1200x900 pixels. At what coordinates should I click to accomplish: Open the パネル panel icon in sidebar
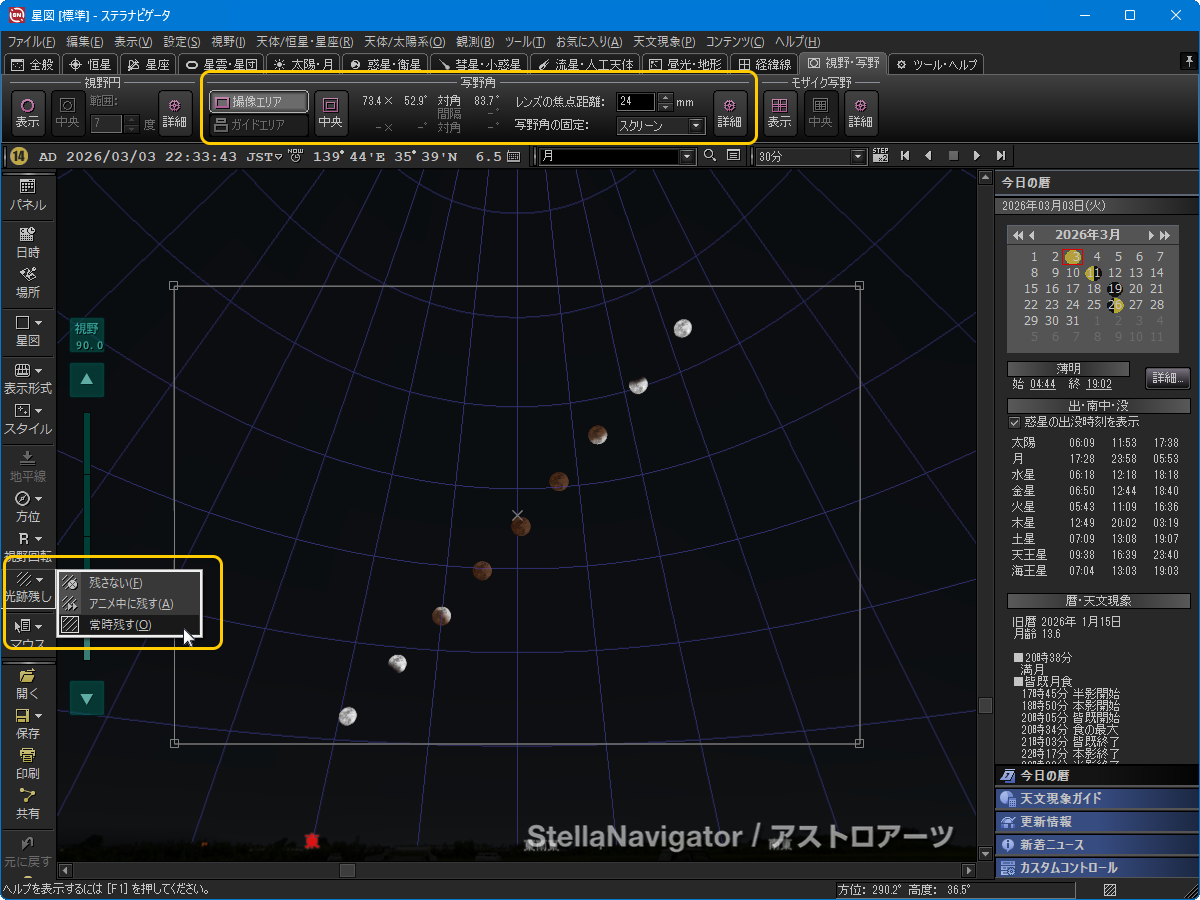tap(27, 193)
